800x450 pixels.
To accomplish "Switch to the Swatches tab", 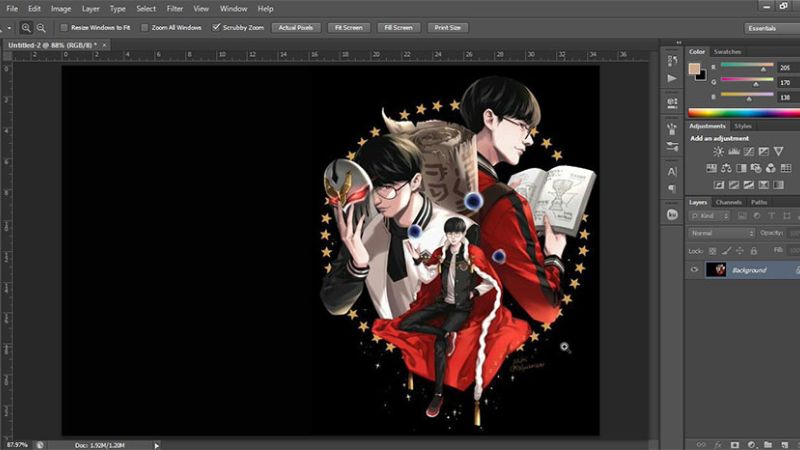I will (727, 52).
